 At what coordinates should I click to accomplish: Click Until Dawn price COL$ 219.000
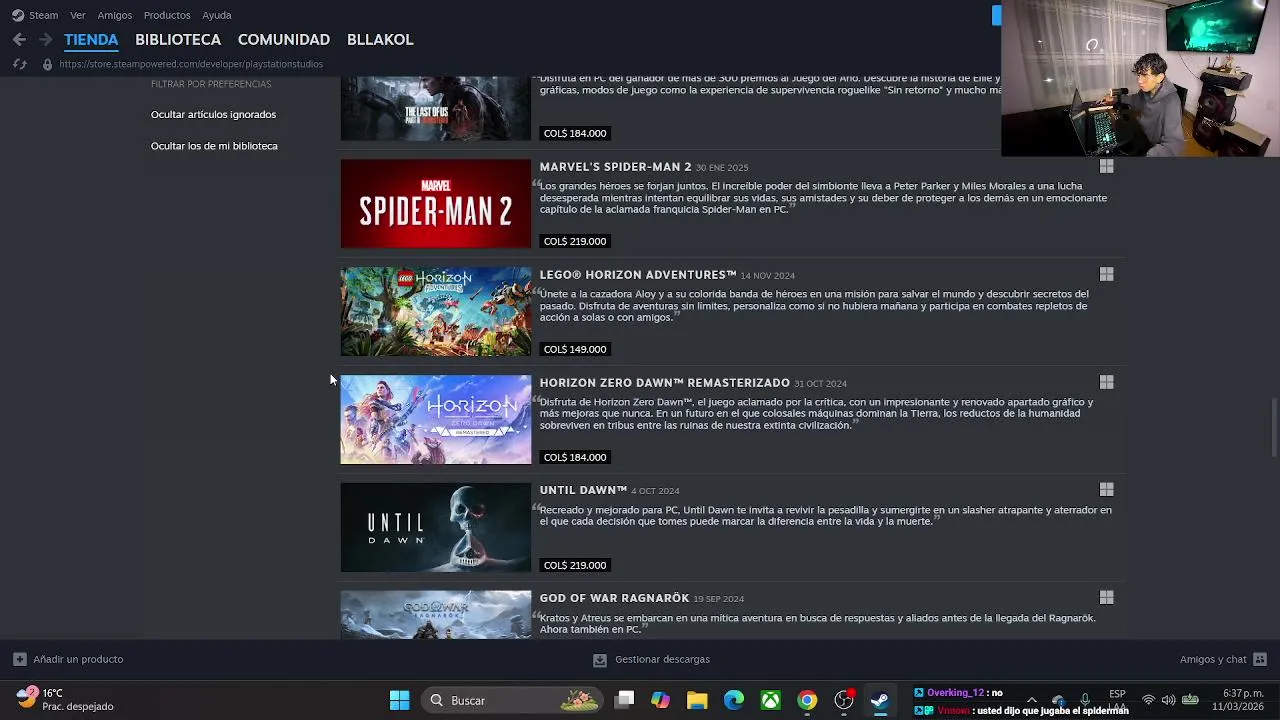pos(575,565)
